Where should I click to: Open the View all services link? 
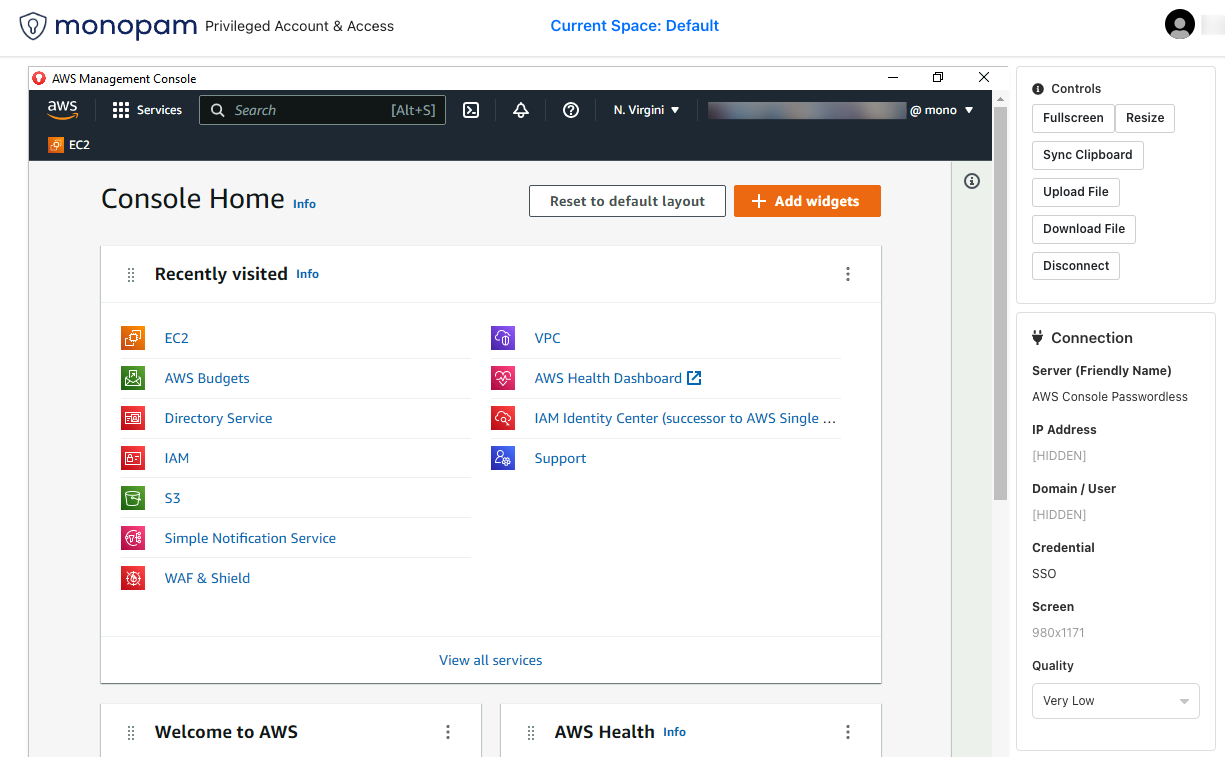(490, 660)
